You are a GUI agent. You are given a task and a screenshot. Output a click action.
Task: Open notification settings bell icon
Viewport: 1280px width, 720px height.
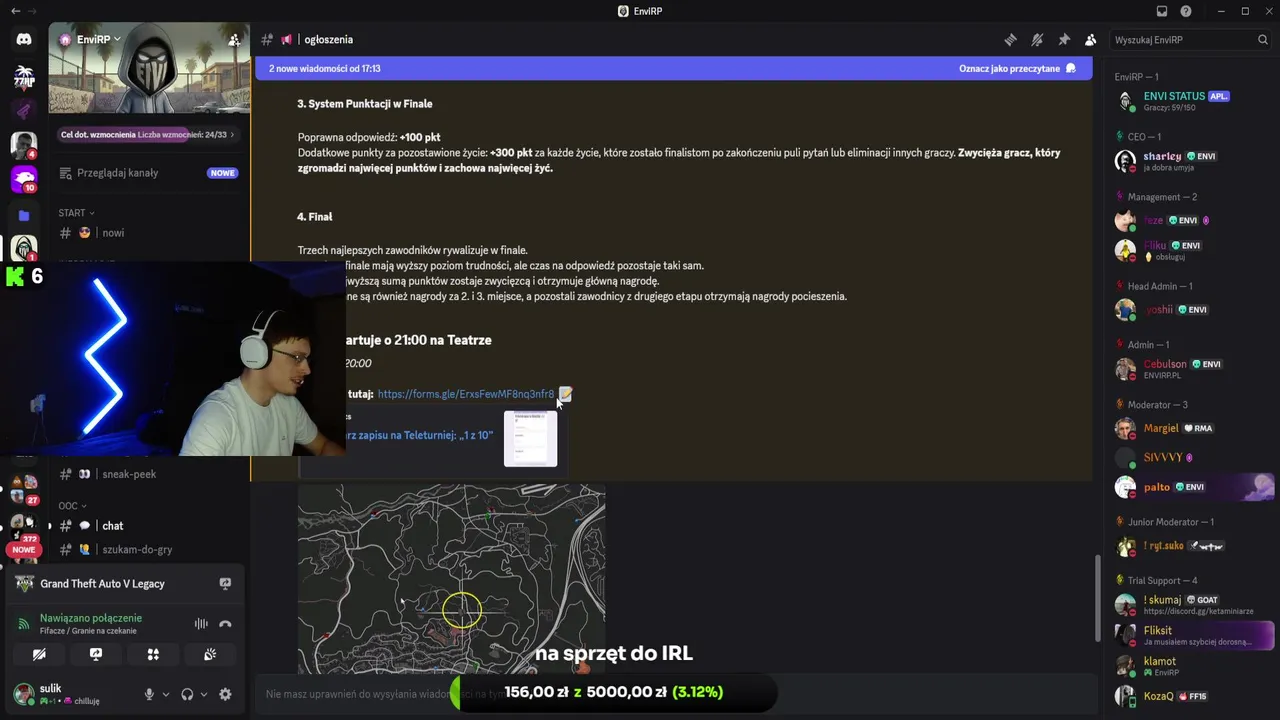pyautogui.click(x=1037, y=40)
